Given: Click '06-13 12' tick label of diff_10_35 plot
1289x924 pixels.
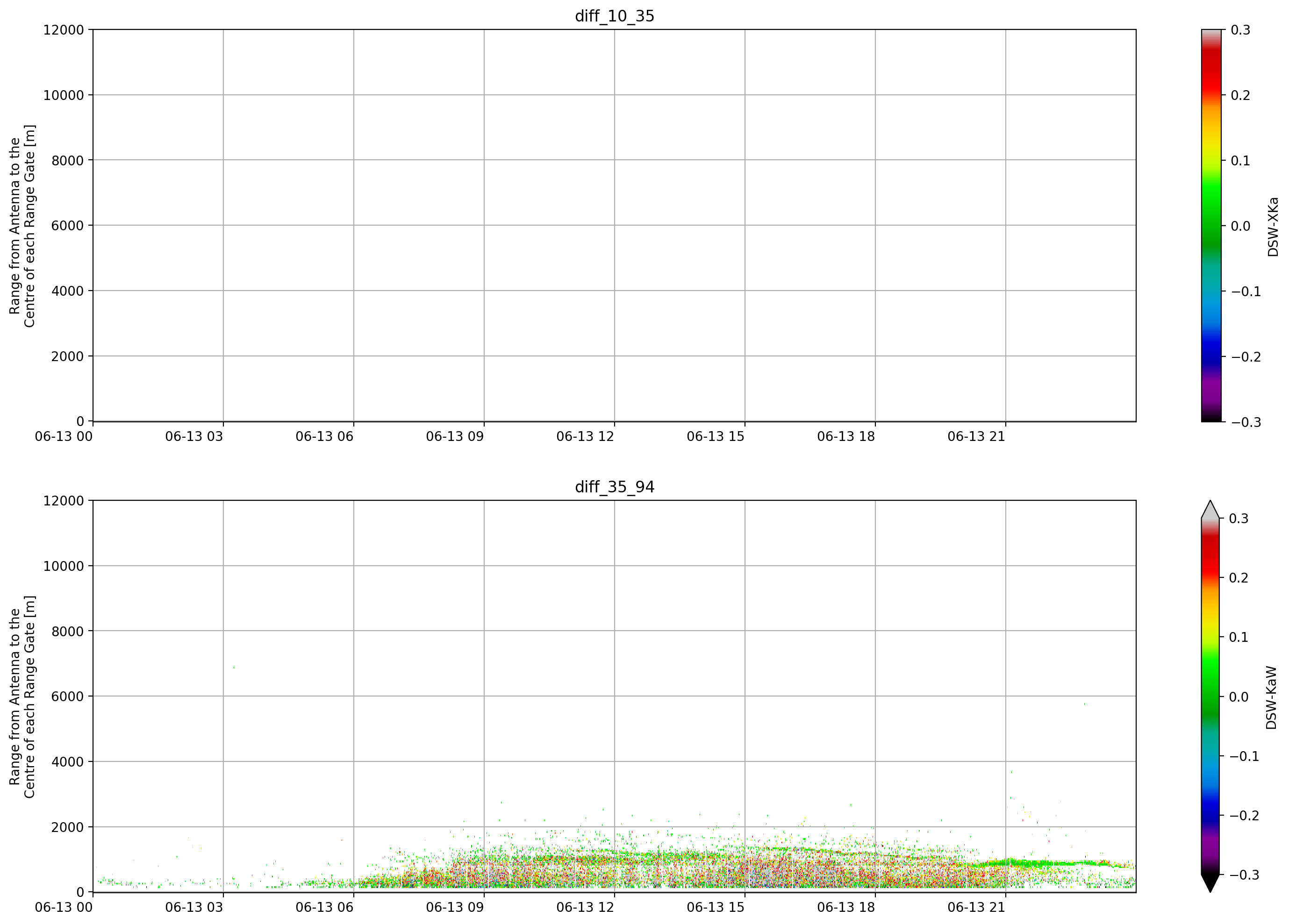Looking at the screenshot, I should 585,436.
